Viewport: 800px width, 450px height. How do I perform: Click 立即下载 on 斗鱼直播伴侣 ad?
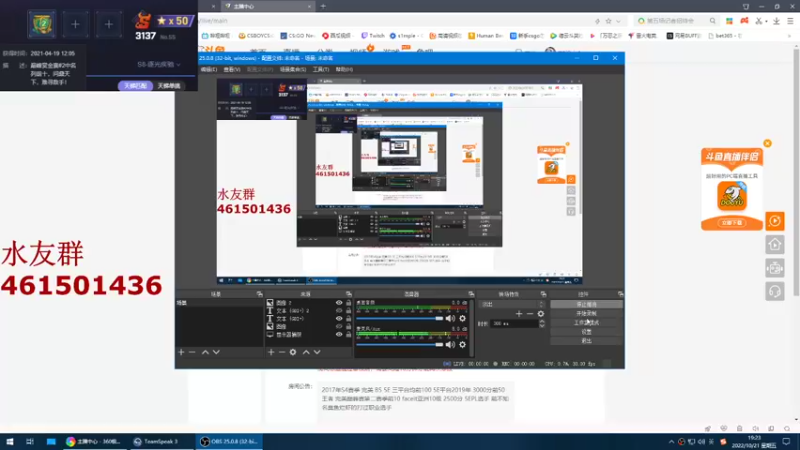[732, 223]
